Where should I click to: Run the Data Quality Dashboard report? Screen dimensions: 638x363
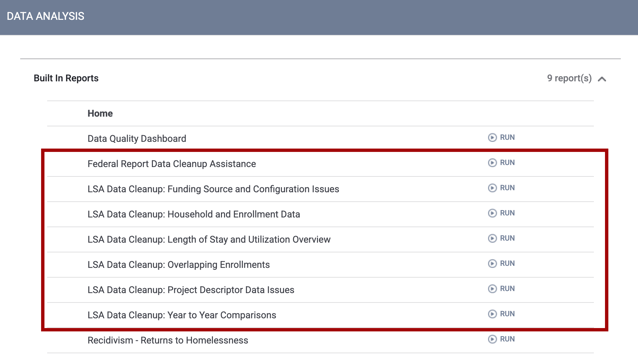click(501, 138)
